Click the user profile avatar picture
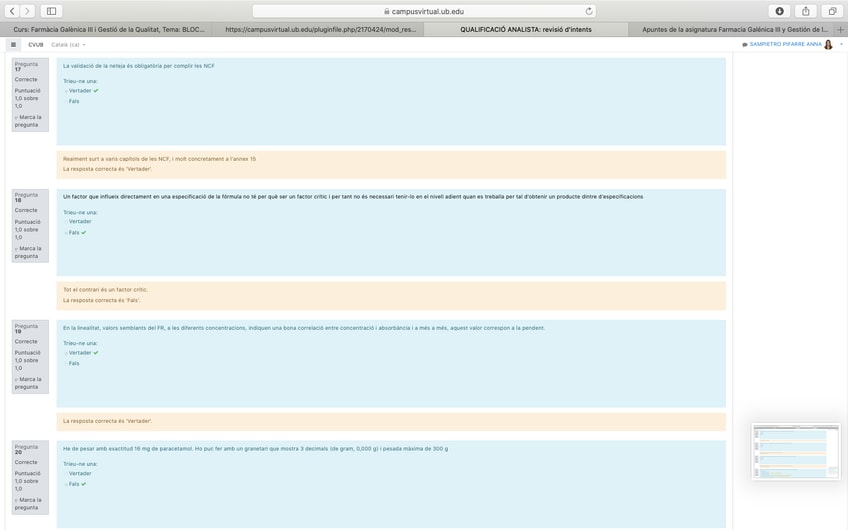848x530 pixels. click(x=828, y=44)
